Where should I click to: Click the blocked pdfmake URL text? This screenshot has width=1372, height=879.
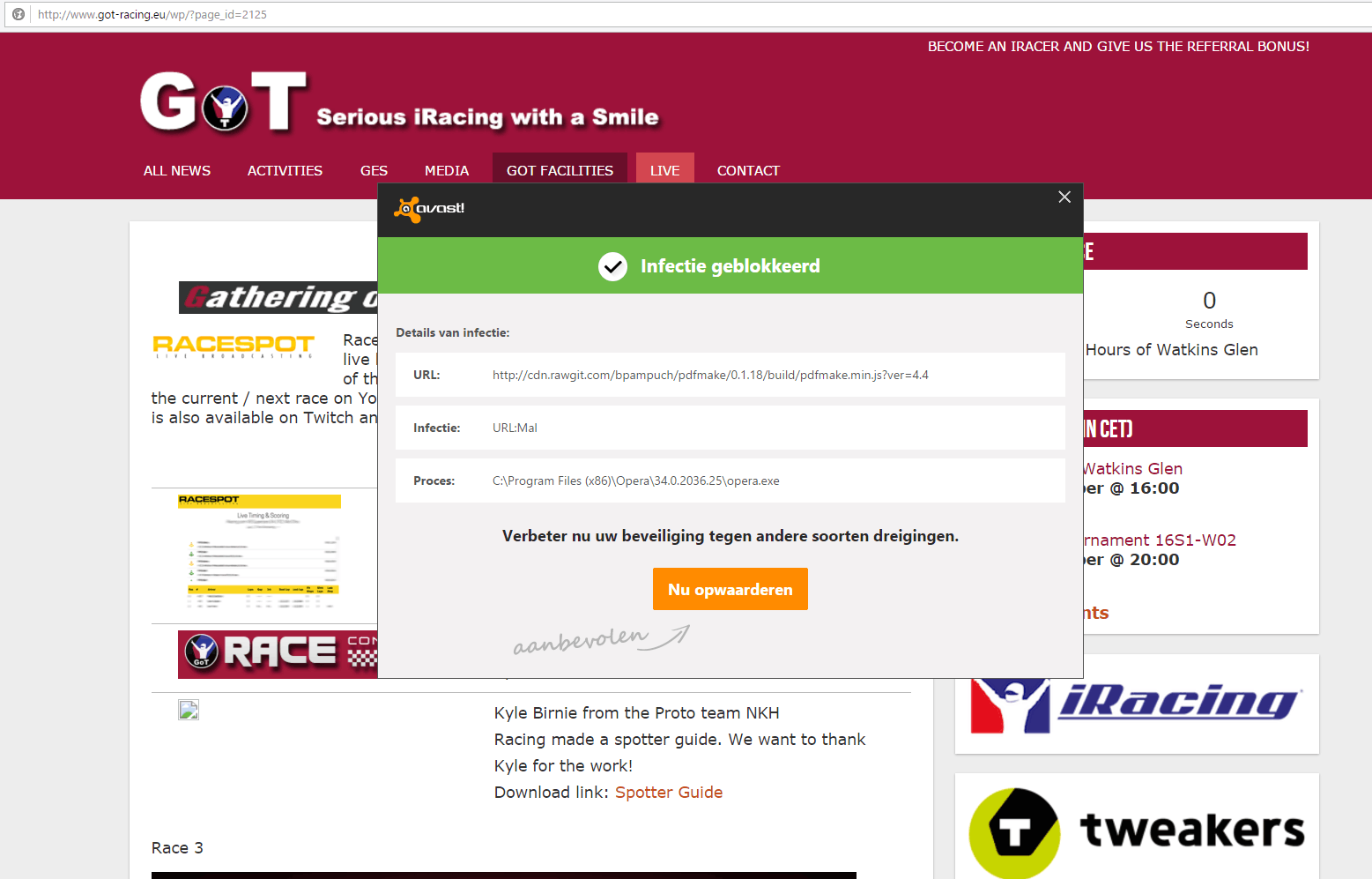[710, 376]
